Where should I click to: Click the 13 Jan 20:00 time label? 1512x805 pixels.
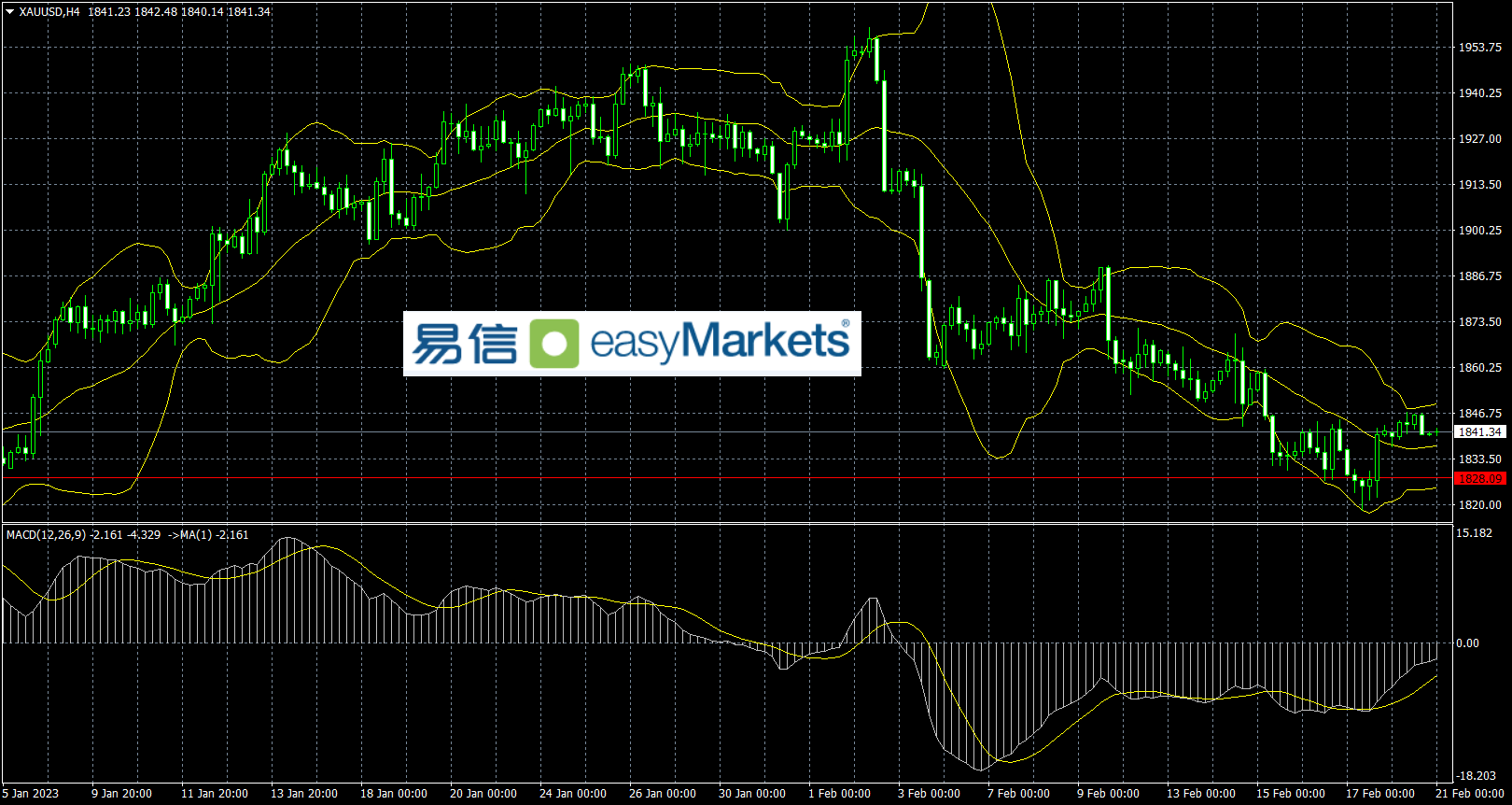[304, 794]
